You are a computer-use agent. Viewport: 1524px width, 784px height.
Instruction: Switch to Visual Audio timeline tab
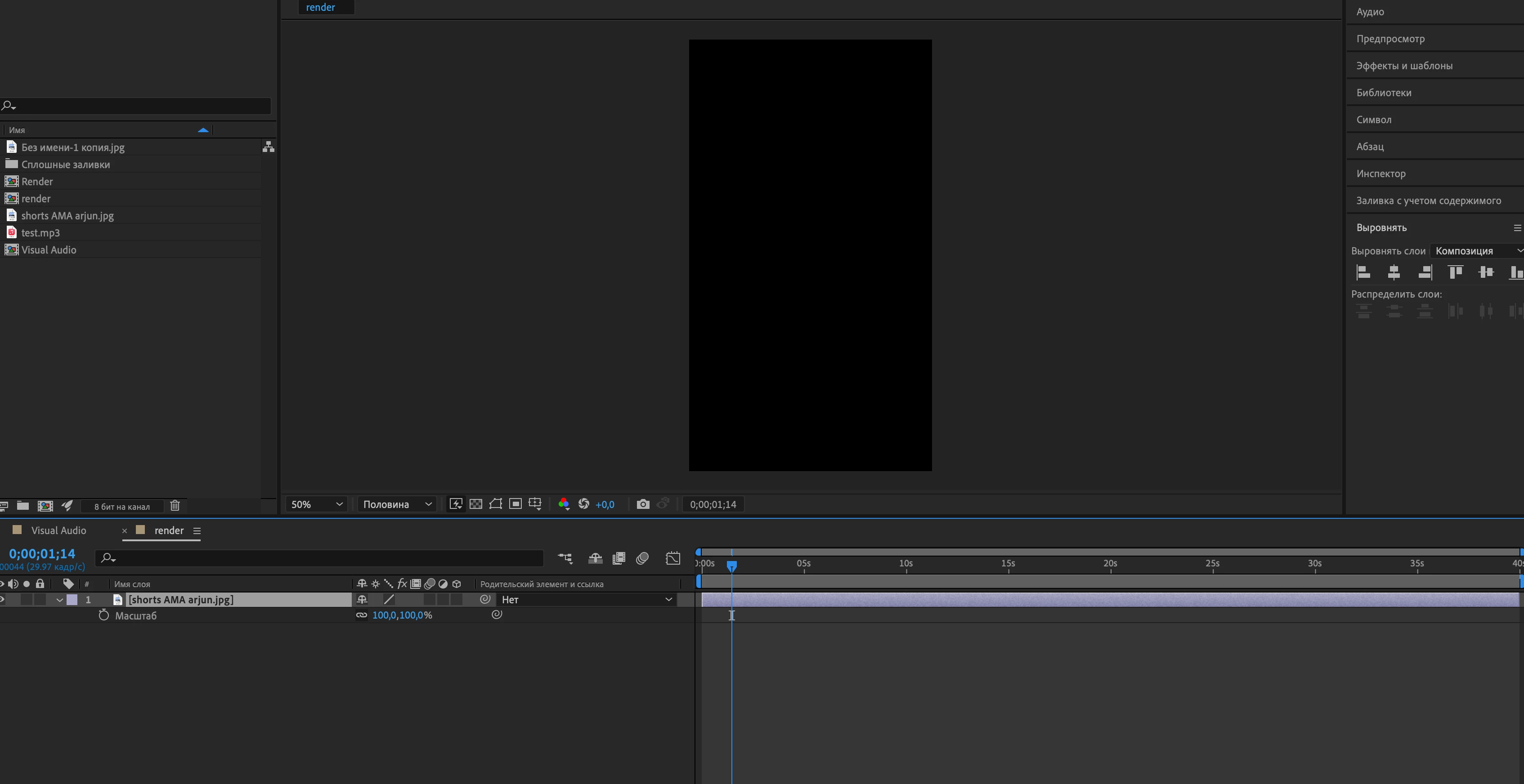(58, 530)
